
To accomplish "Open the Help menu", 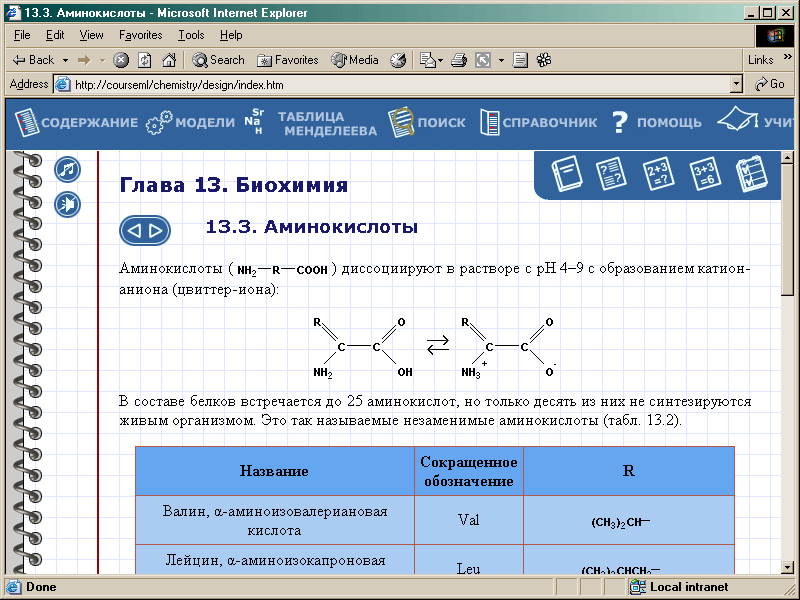I will [231, 35].
